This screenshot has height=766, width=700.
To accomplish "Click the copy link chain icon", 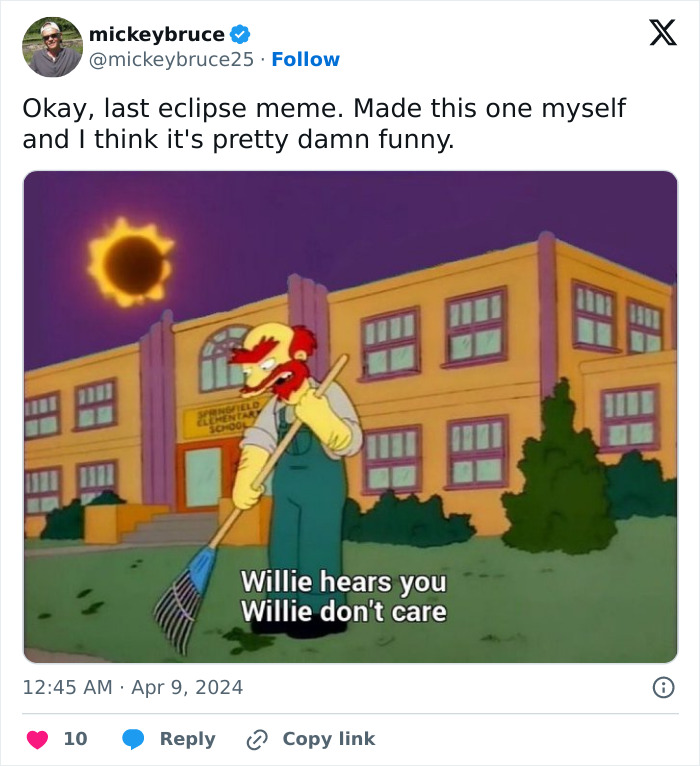I will click(x=257, y=739).
